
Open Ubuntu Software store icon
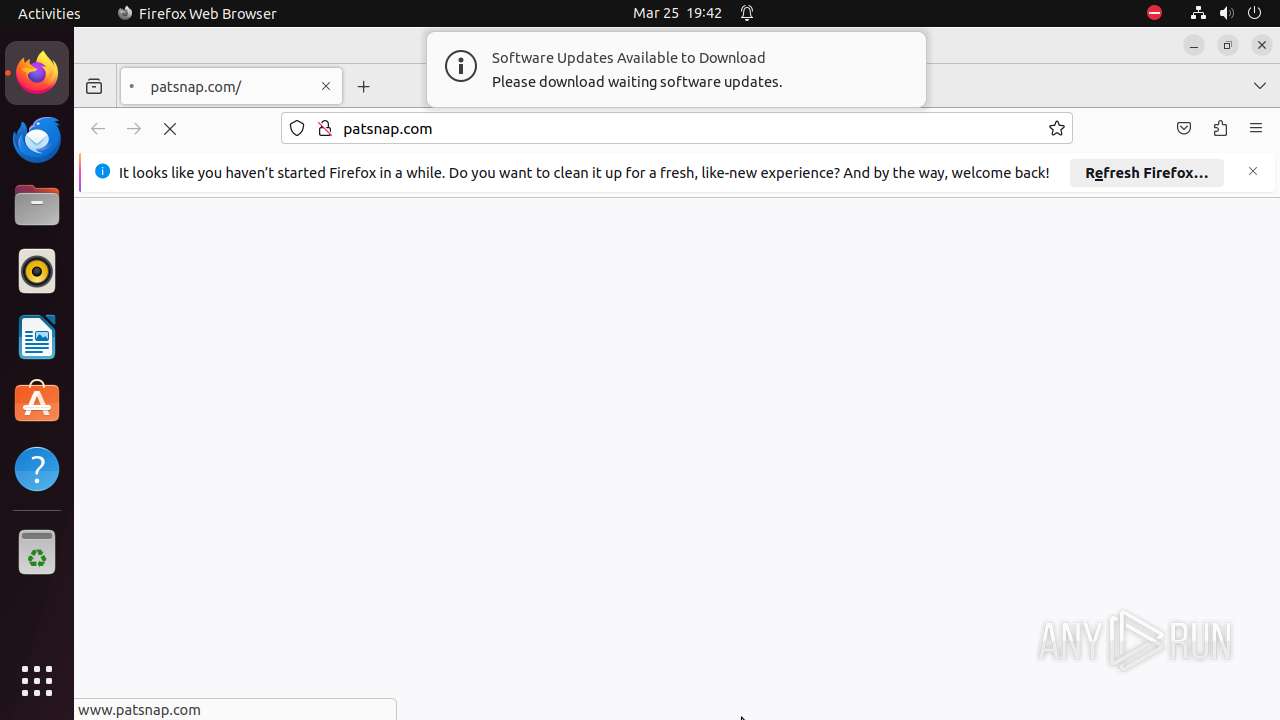pyautogui.click(x=37, y=403)
